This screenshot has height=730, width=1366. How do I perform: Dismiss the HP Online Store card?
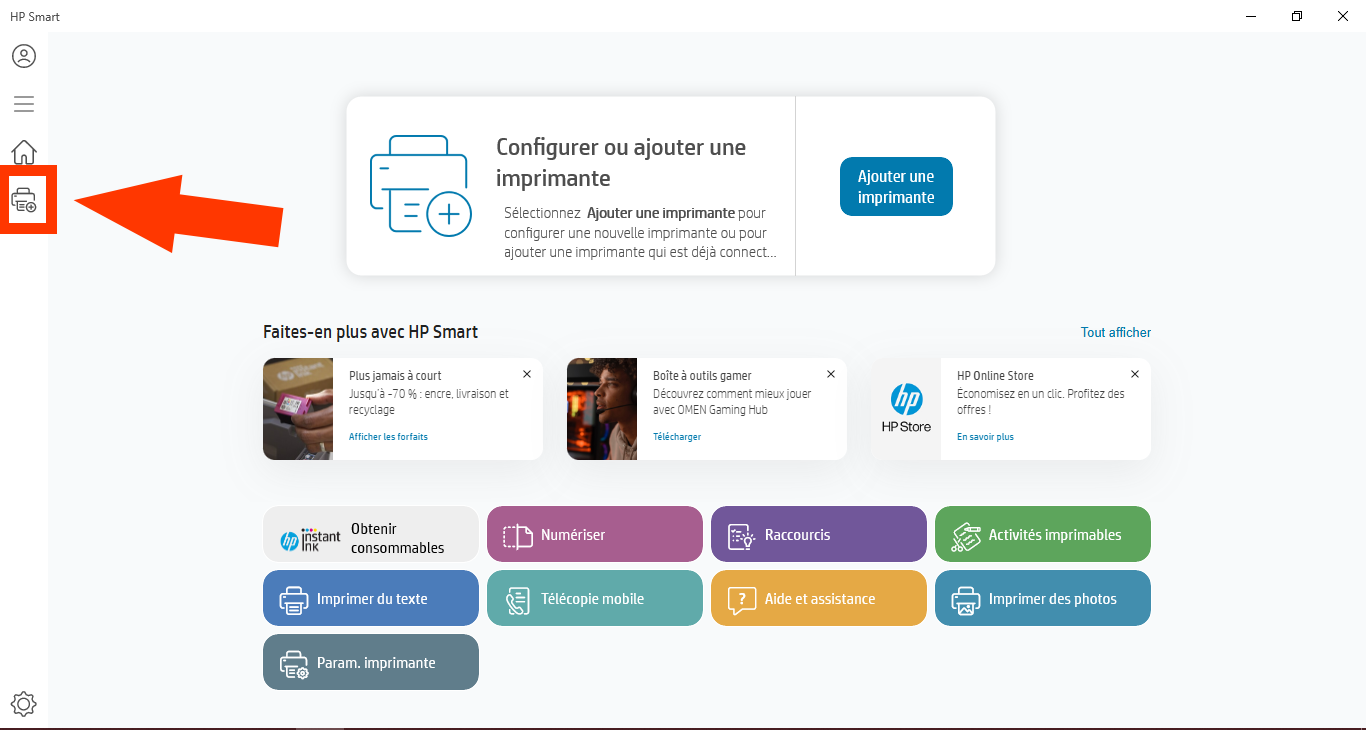pos(1135,374)
